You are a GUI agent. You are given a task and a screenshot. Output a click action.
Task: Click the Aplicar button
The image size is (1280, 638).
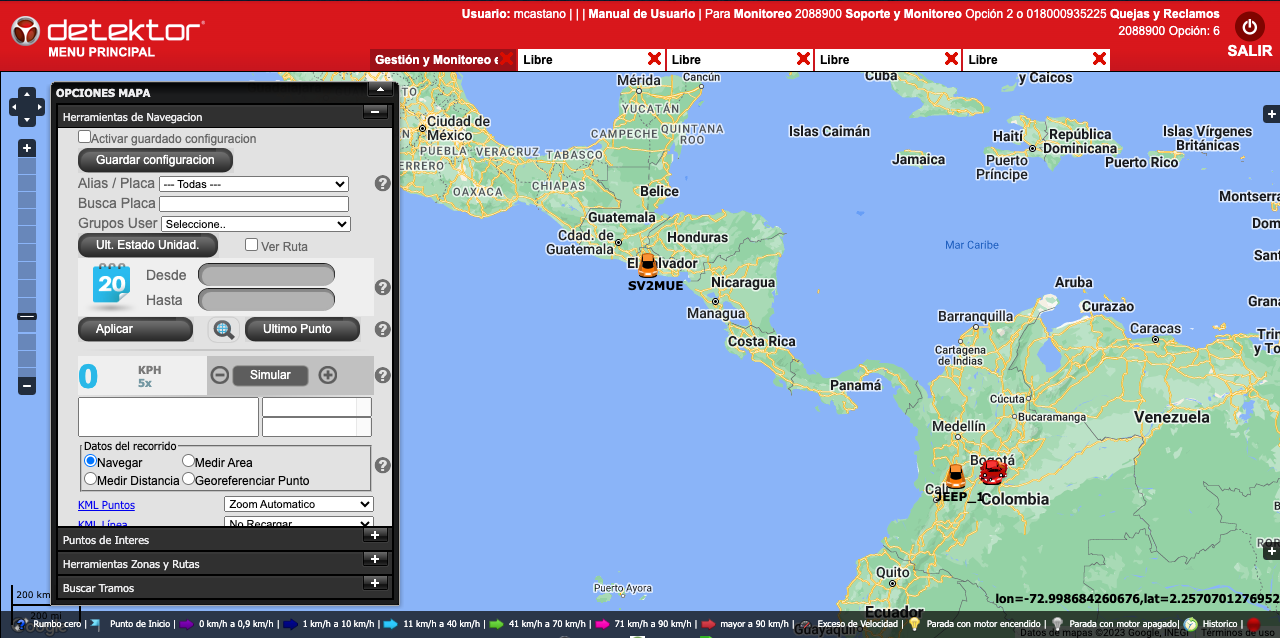pyautogui.click(x=135, y=329)
